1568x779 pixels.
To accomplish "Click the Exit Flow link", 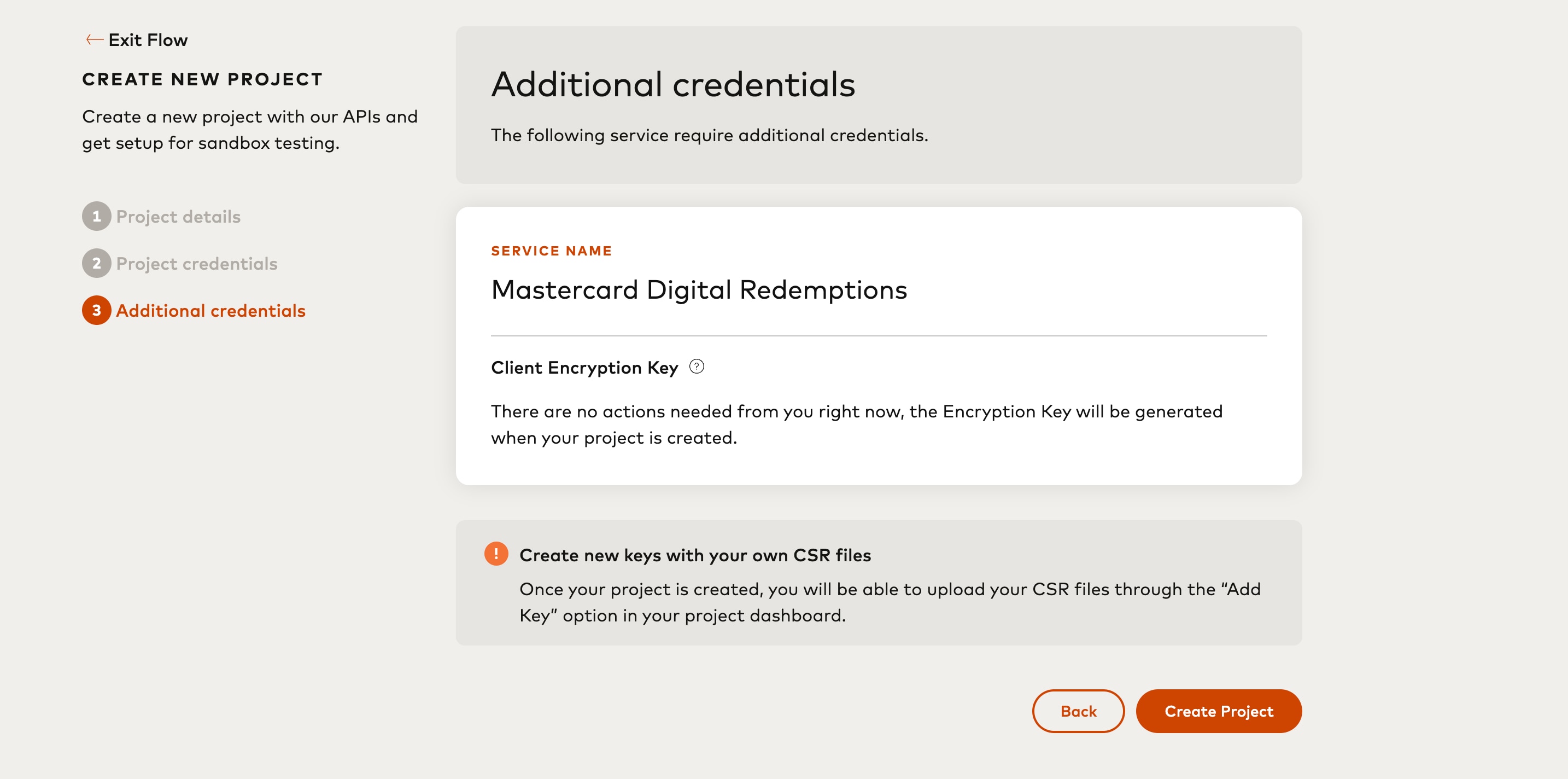I will (148, 39).
